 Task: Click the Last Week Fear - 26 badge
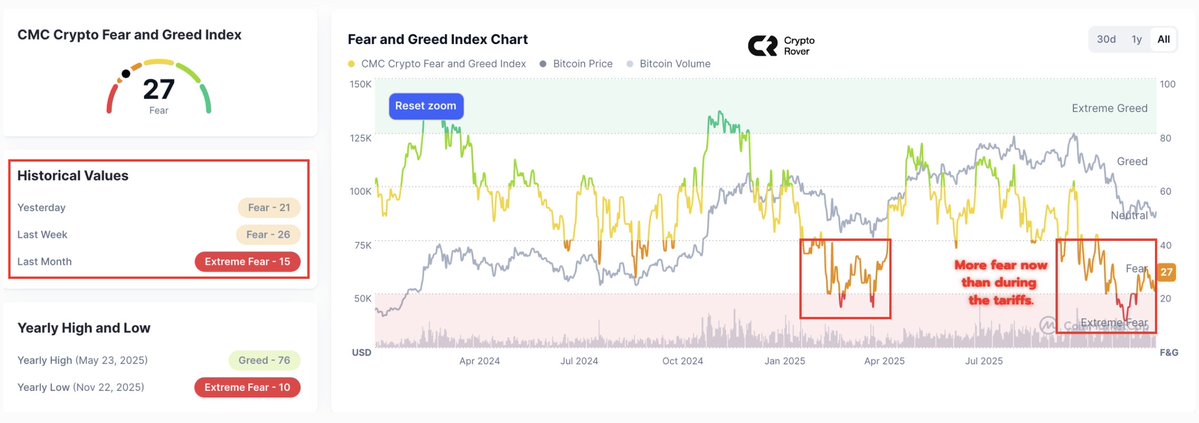[x=268, y=235]
